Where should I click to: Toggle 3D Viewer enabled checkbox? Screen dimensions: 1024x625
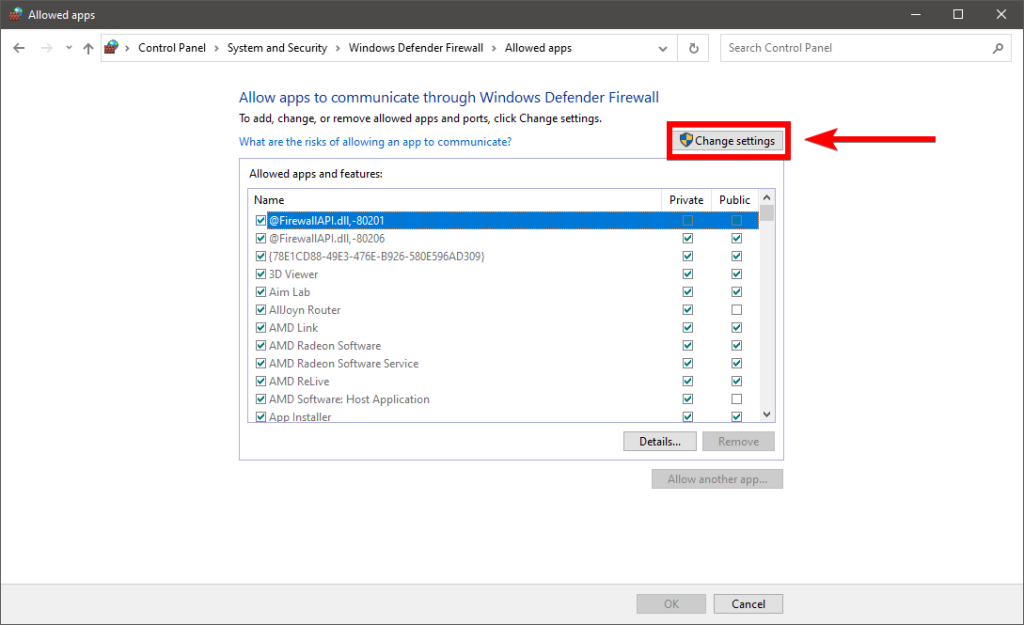(x=261, y=274)
